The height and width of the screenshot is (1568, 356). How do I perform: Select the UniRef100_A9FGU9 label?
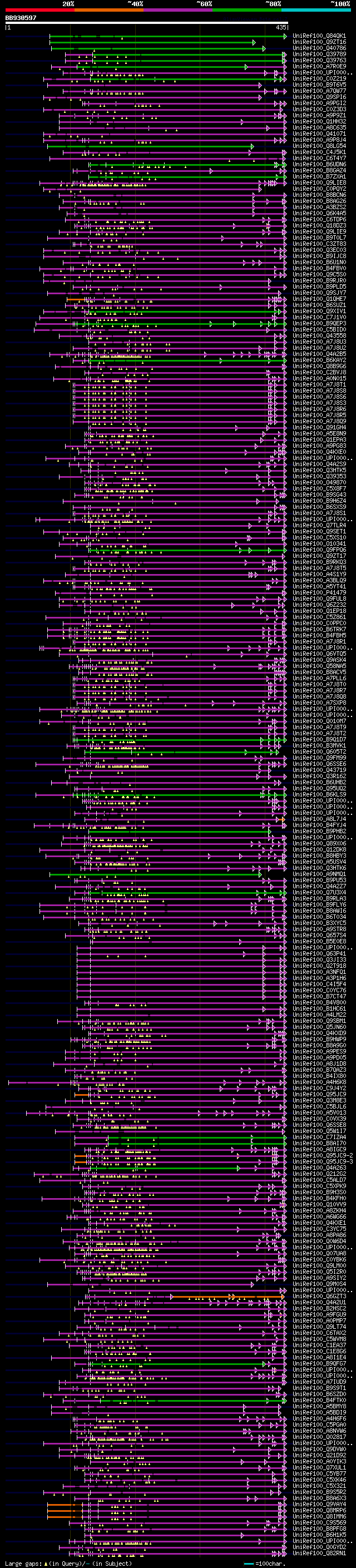coord(319,1314)
